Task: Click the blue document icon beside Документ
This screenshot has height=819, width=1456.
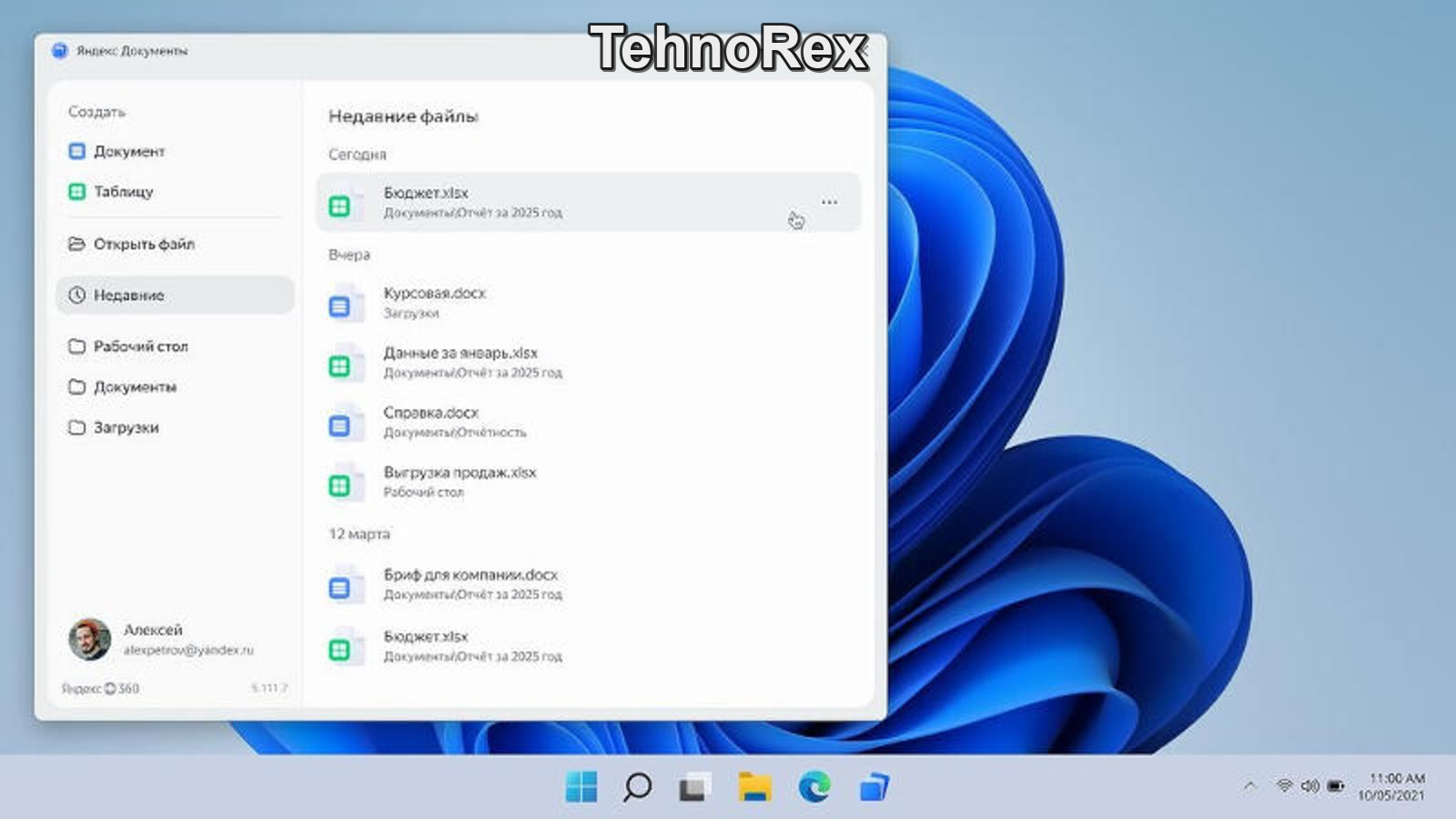Action: click(x=77, y=151)
